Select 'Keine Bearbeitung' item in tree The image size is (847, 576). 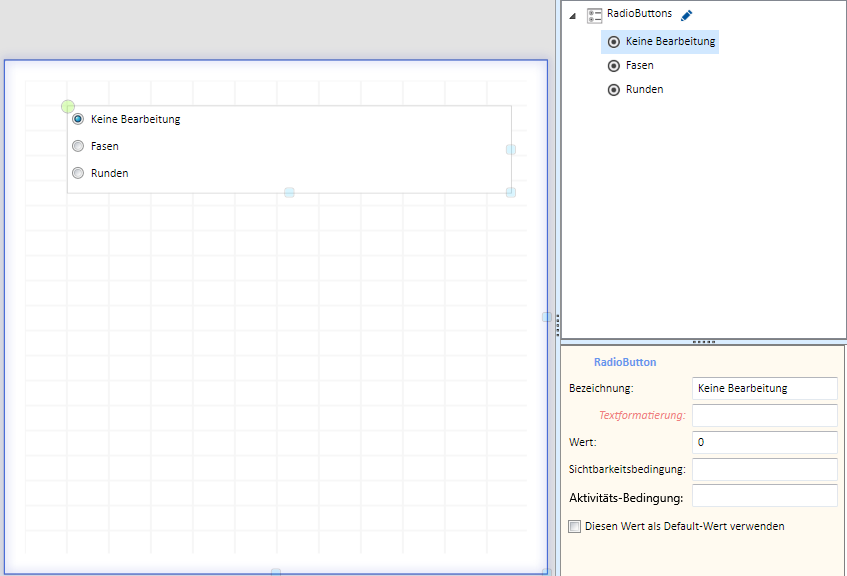click(x=660, y=42)
